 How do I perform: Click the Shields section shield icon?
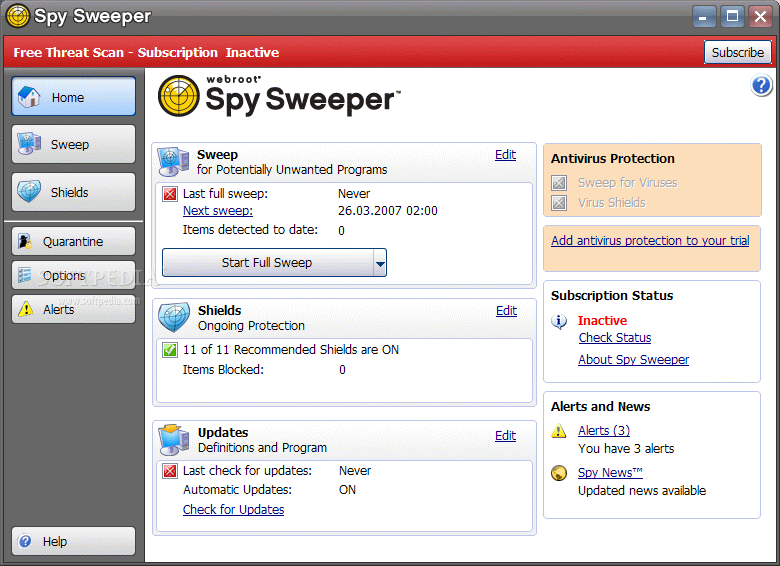174,318
